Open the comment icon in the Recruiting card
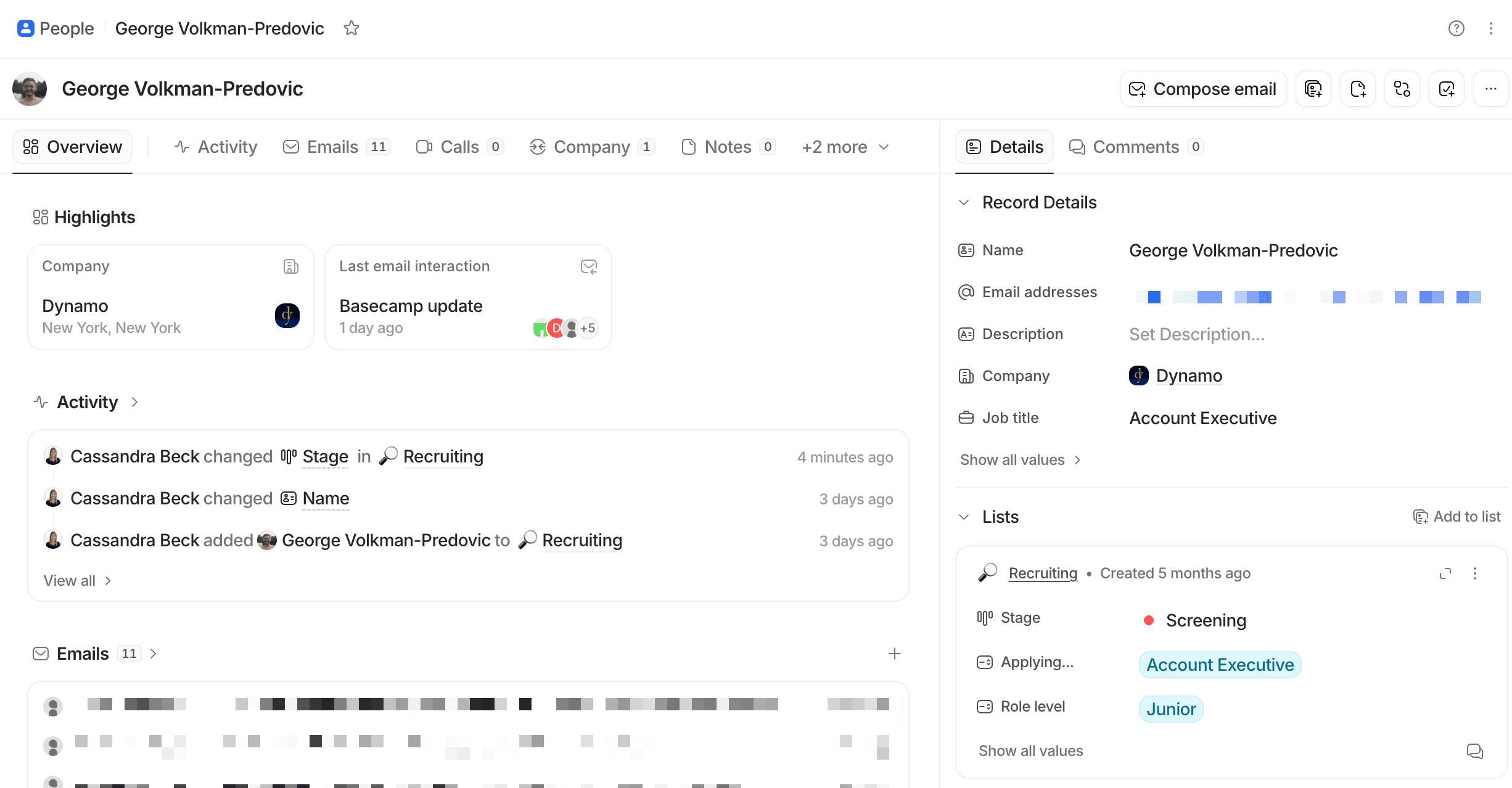 tap(1474, 751)
